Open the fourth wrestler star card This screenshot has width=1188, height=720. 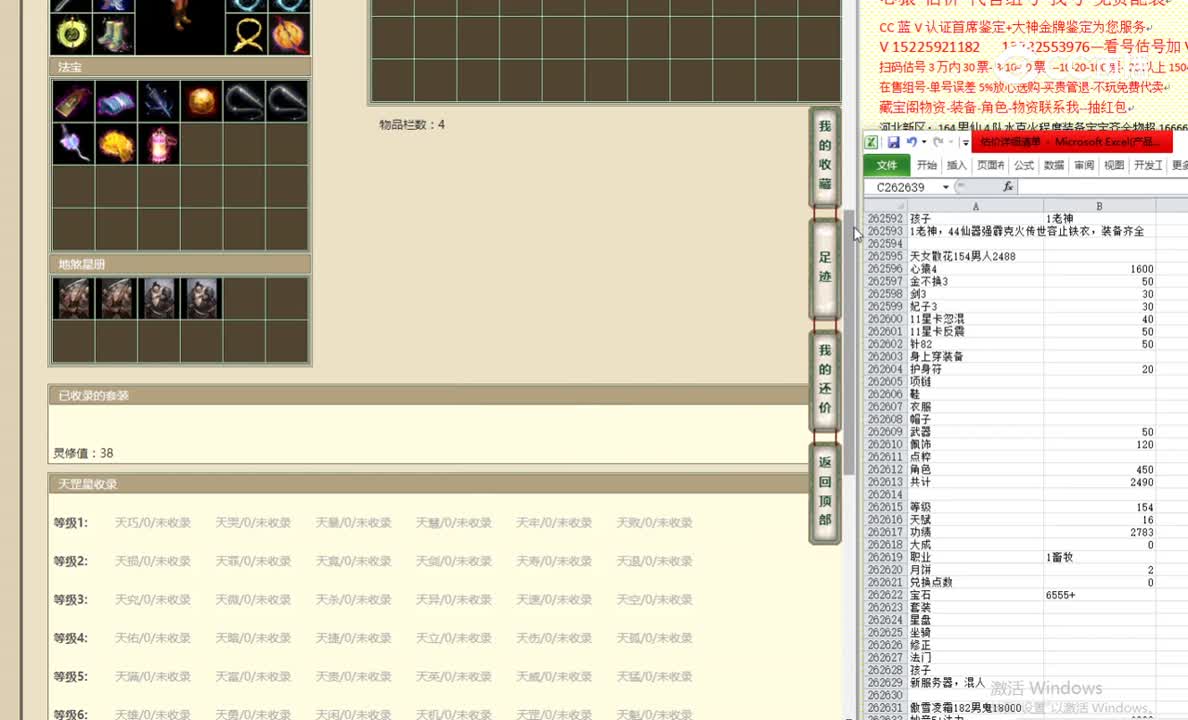point(202,298)
